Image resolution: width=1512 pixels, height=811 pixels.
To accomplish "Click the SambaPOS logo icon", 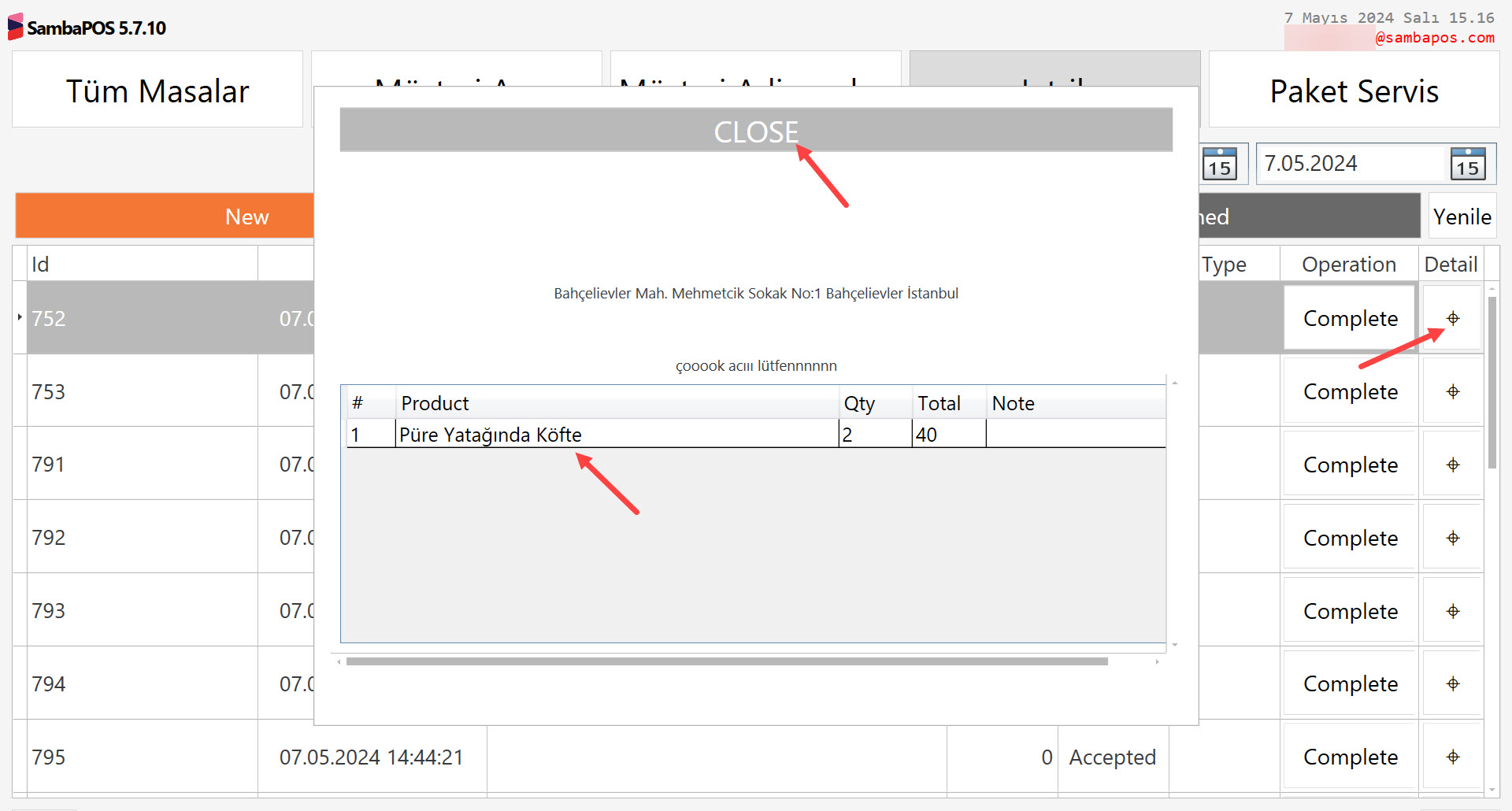I will coord(15,27).
